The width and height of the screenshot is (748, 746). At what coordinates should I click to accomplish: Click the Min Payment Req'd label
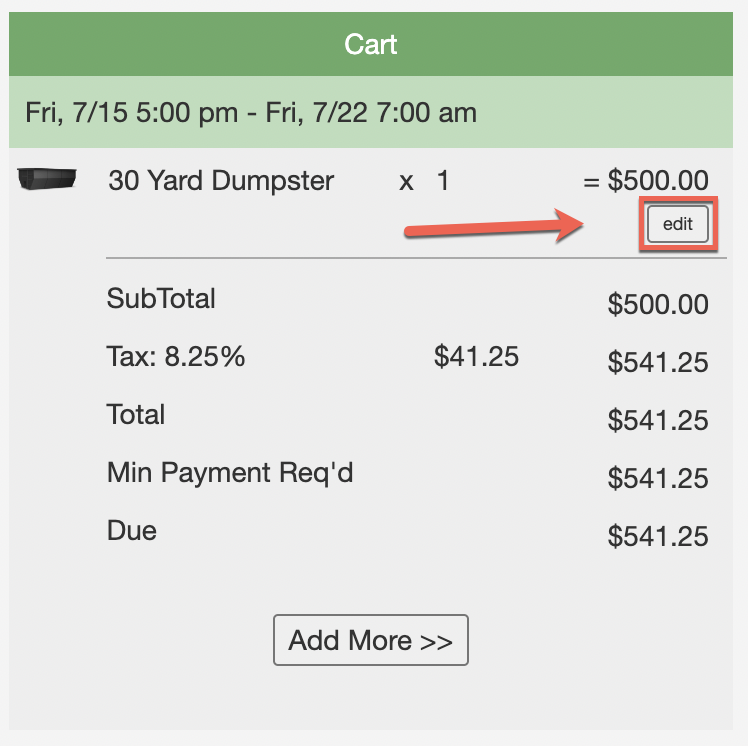tap(230, 472)
